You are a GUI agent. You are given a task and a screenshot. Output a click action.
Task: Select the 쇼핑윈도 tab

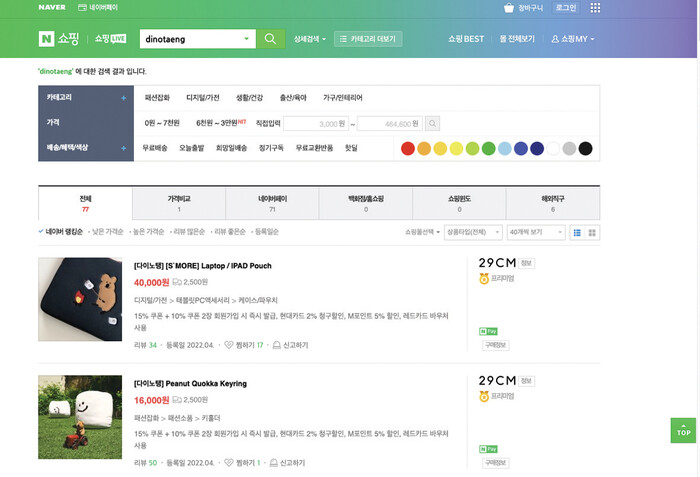[459, 204]
